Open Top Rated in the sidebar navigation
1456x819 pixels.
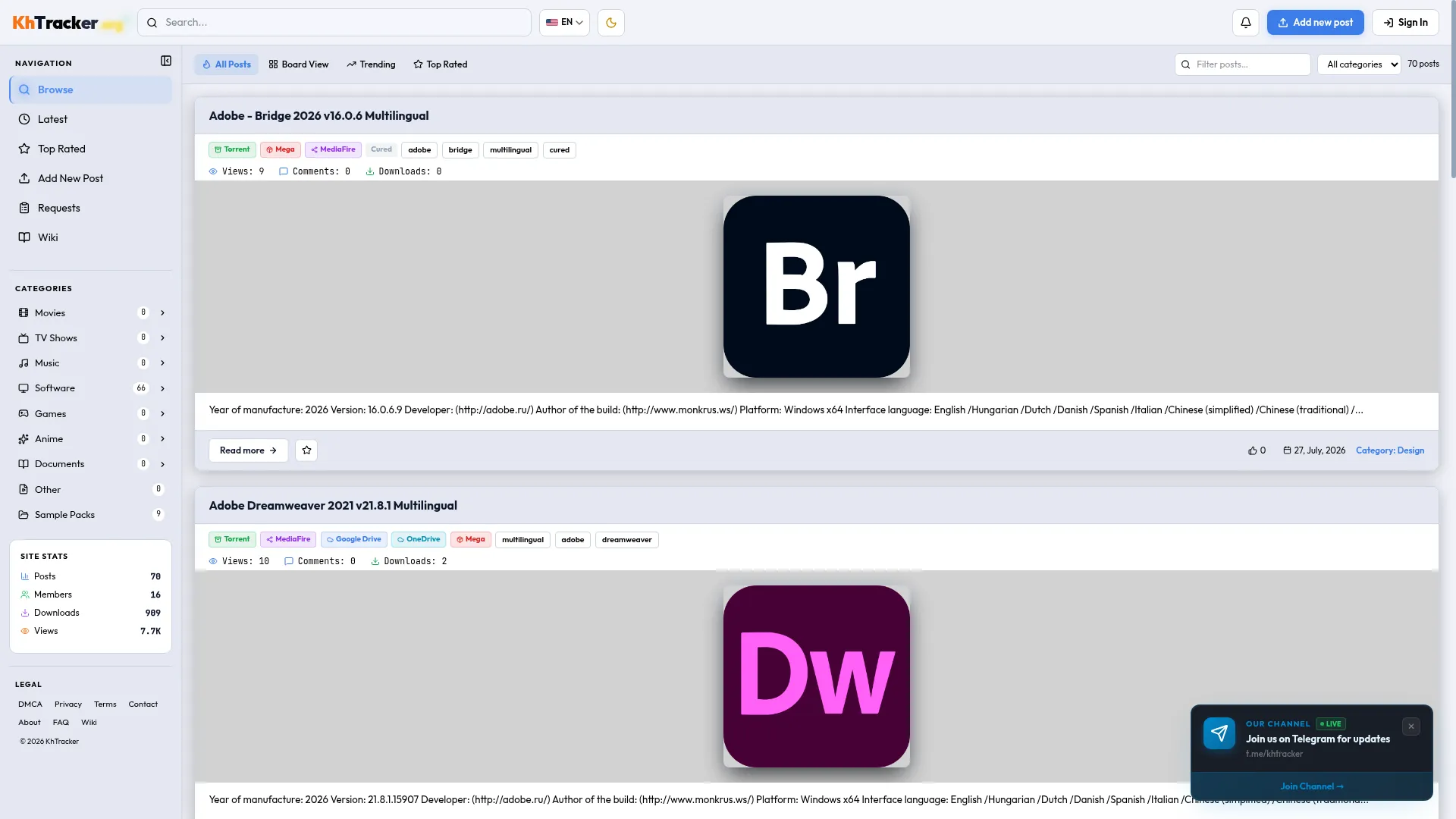click(90, 149)
